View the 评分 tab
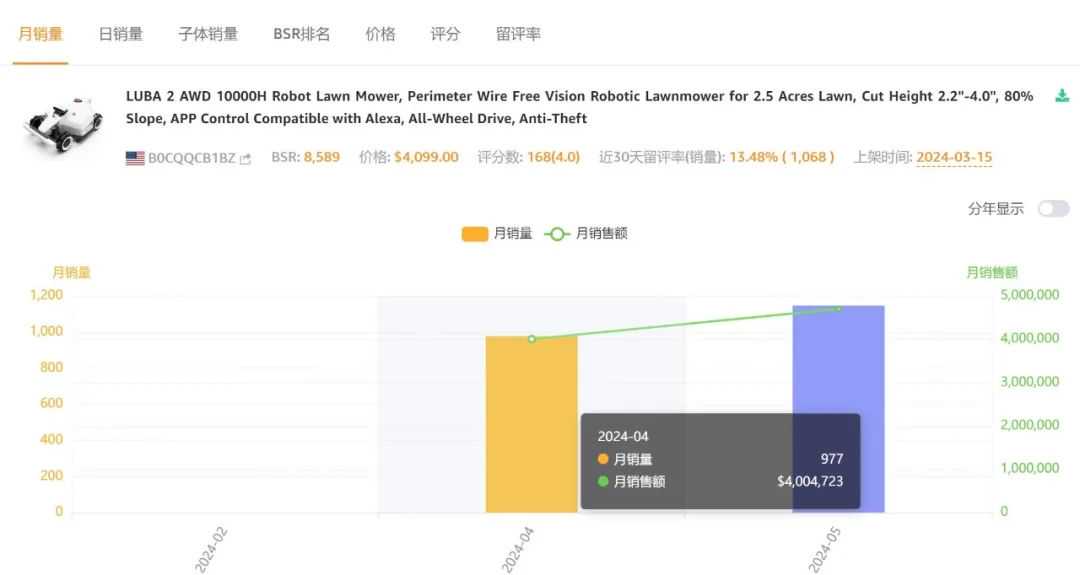The height and width of the screenshot is (575, 1080). tap(445, 34)
